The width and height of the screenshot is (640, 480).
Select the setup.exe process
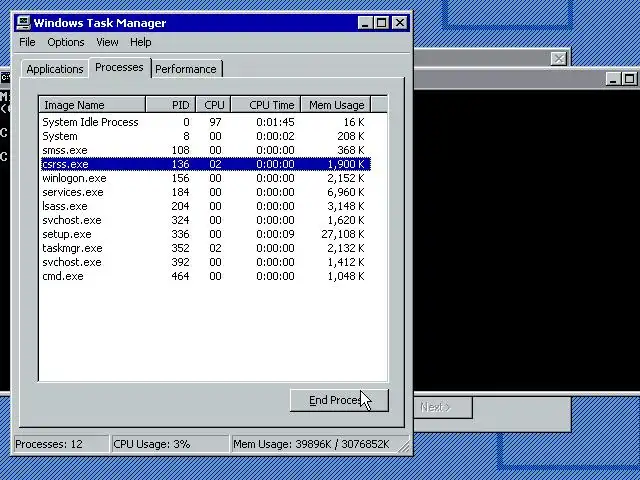tap(206, 234)
